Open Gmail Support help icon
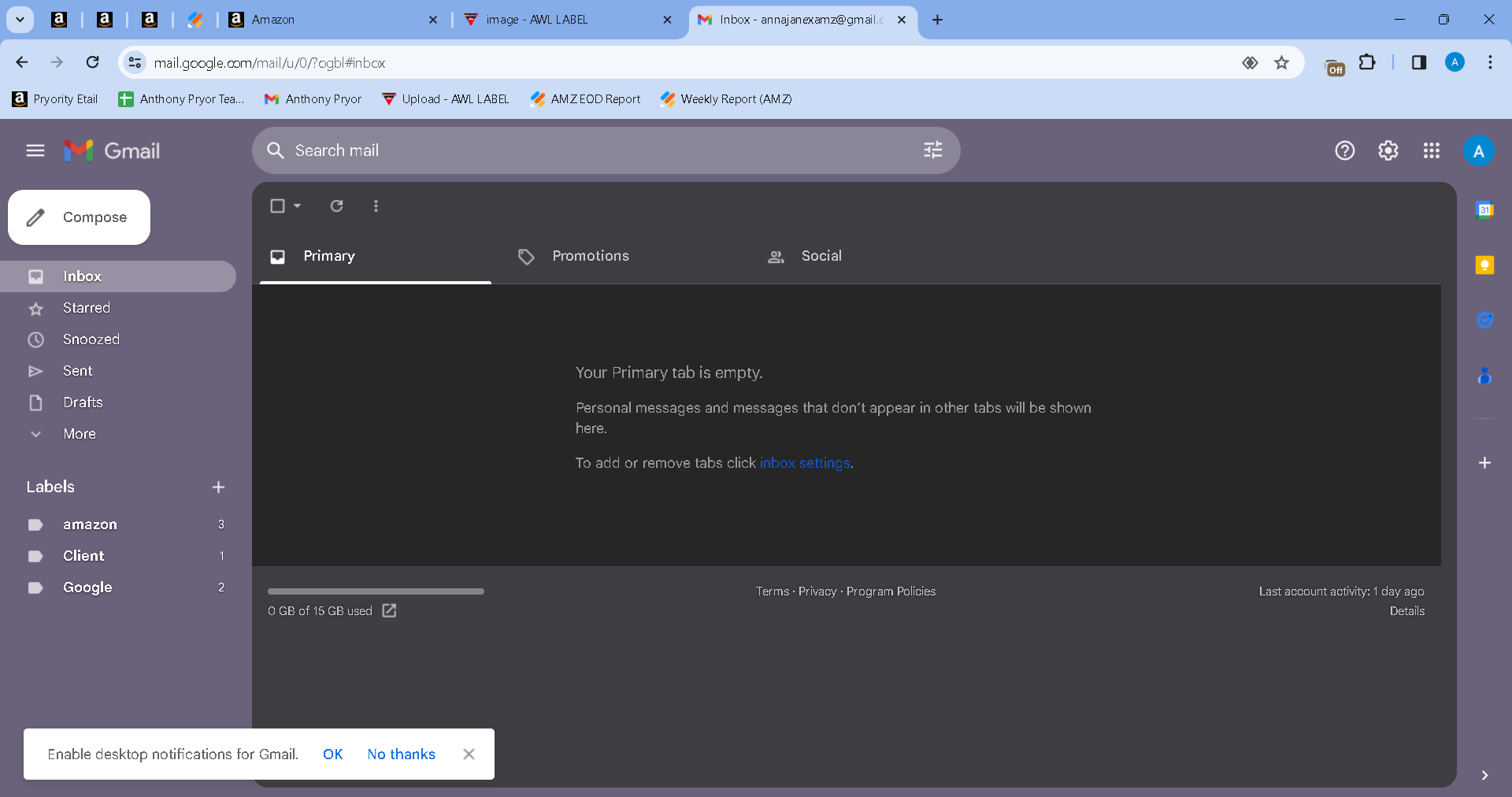This screenshot has width=1512, height=797. 1345,150
